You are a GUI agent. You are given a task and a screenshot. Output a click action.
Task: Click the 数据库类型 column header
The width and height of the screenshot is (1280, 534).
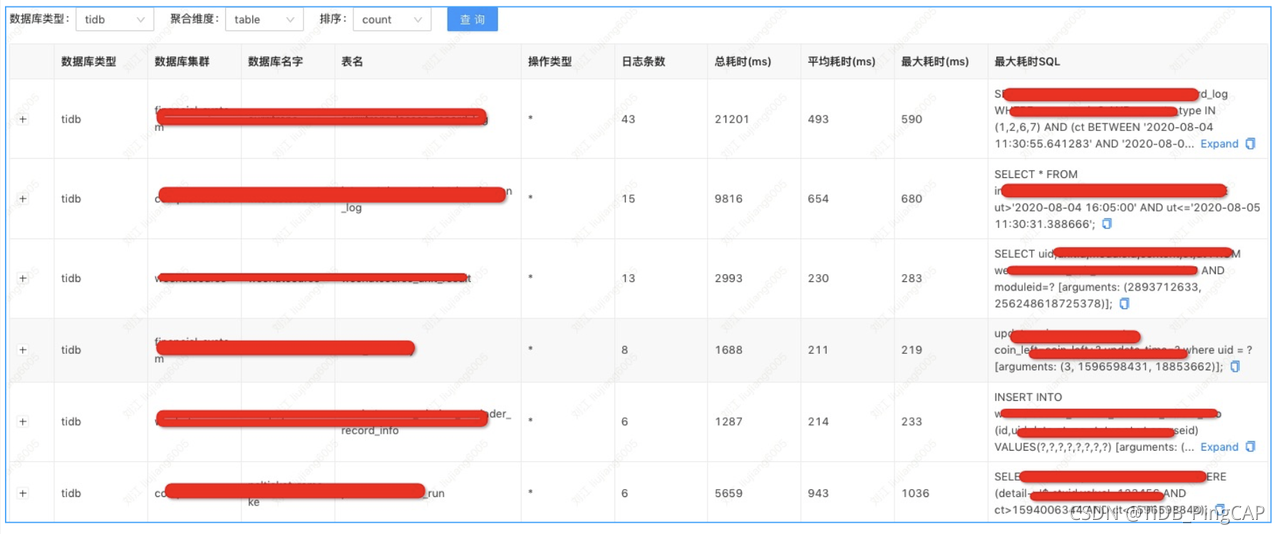tap(88, 62)
